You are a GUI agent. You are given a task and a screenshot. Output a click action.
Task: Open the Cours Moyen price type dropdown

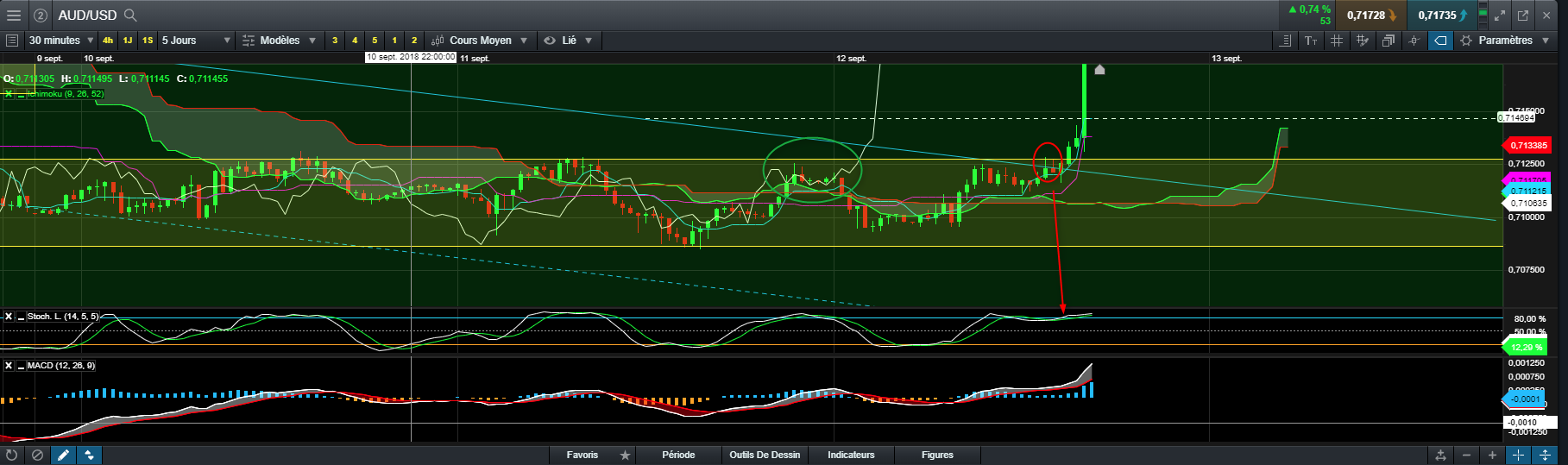[479, 41]
